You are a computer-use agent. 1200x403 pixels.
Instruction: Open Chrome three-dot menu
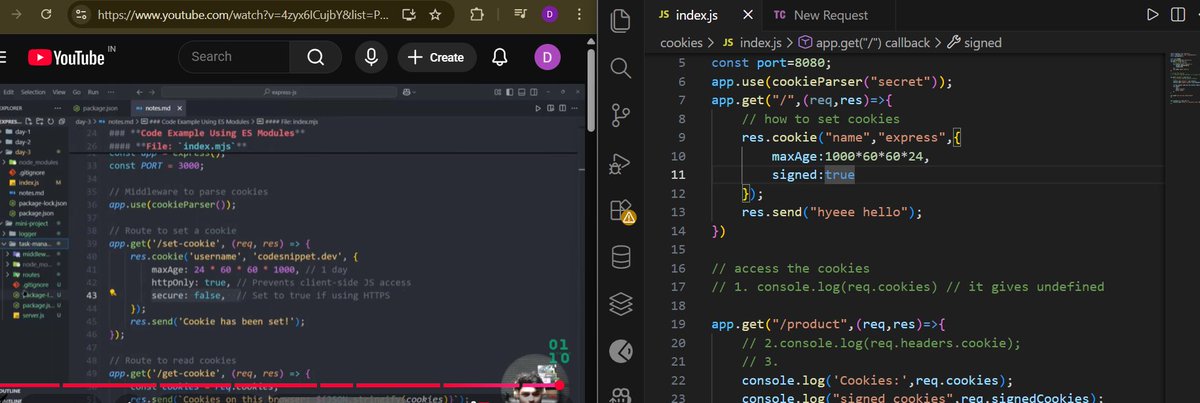click(x=579, y=16)
